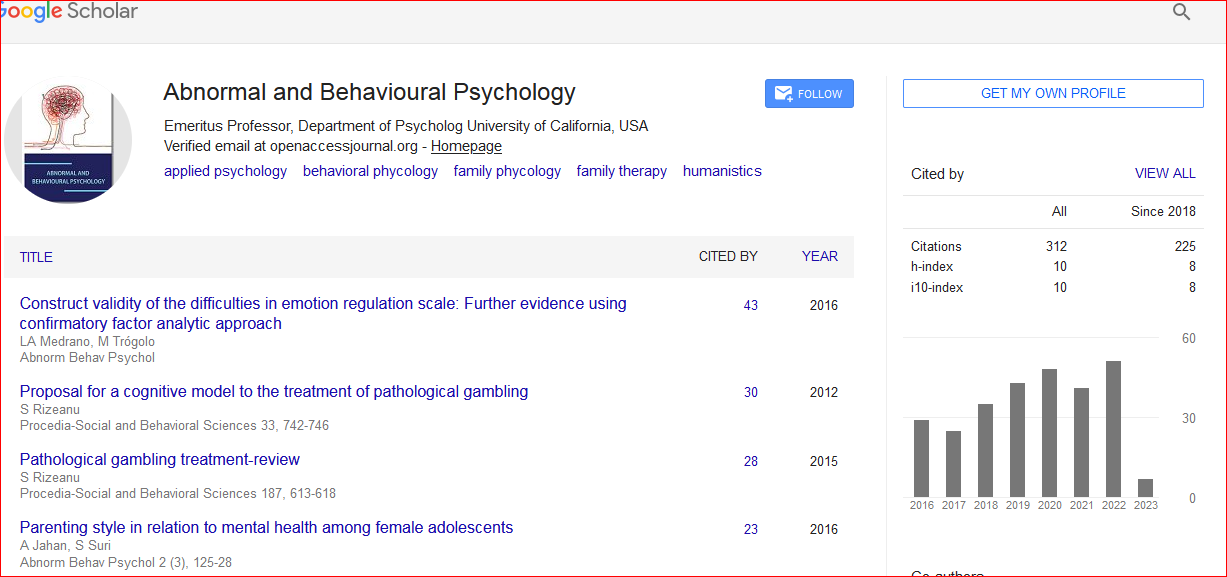Image resolution: width=1227 pixels, height=577 pixels.
Task: Click the Google Scholar logo
Action: [x=68, y=12]
